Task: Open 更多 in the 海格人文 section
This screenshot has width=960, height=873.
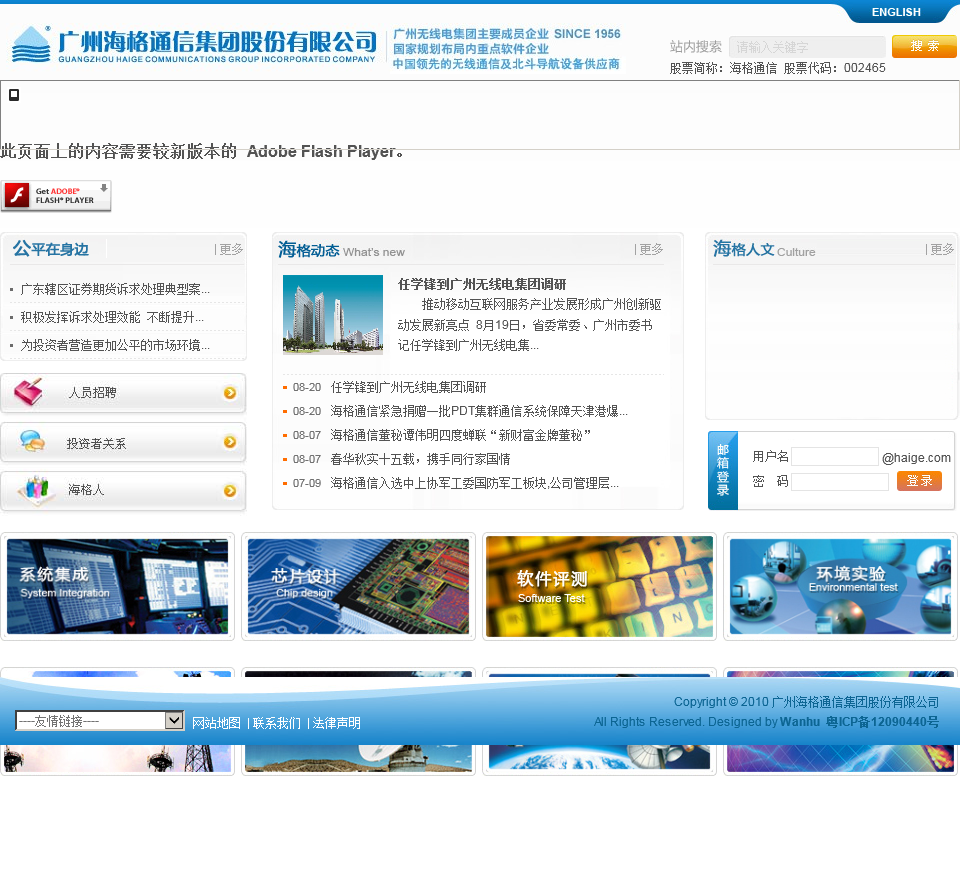Action: pos(940,249)
